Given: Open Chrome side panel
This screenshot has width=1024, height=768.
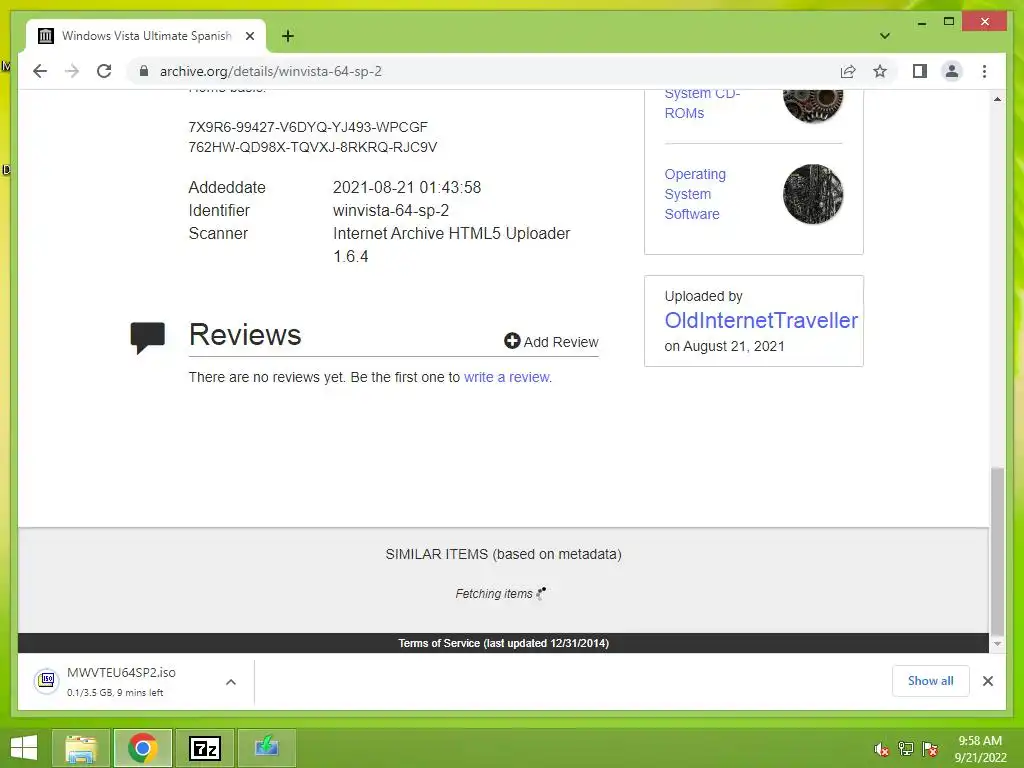Looking at the screenshot, I should [920, 71].
